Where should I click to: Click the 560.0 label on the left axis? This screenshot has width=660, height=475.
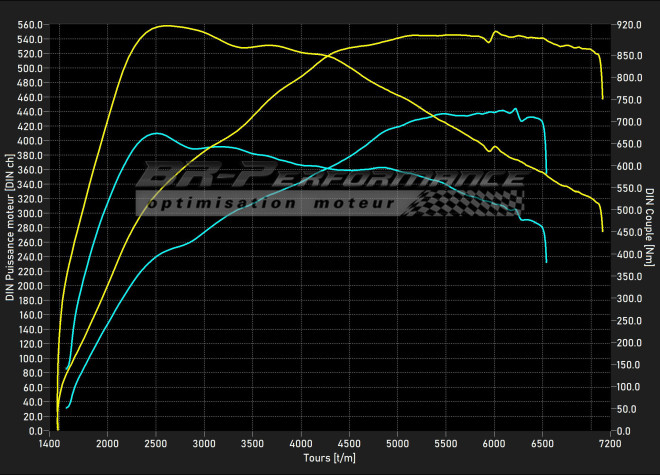click(30, 25)
